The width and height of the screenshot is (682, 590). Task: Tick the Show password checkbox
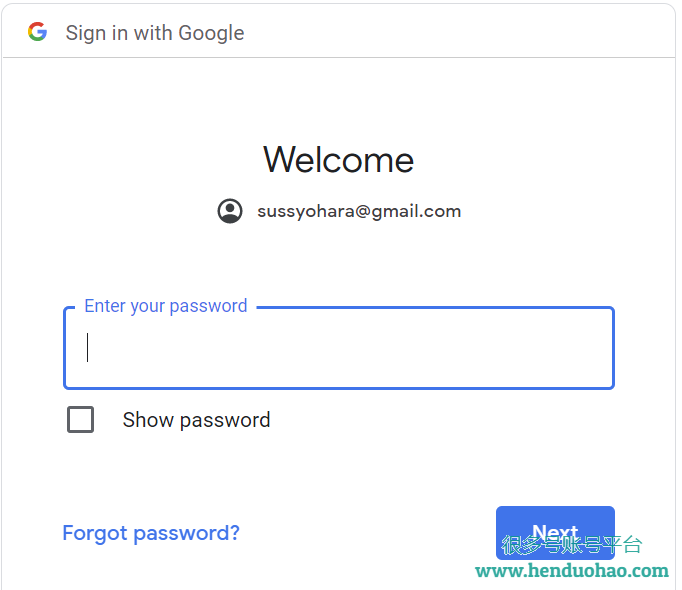point(80,419)
